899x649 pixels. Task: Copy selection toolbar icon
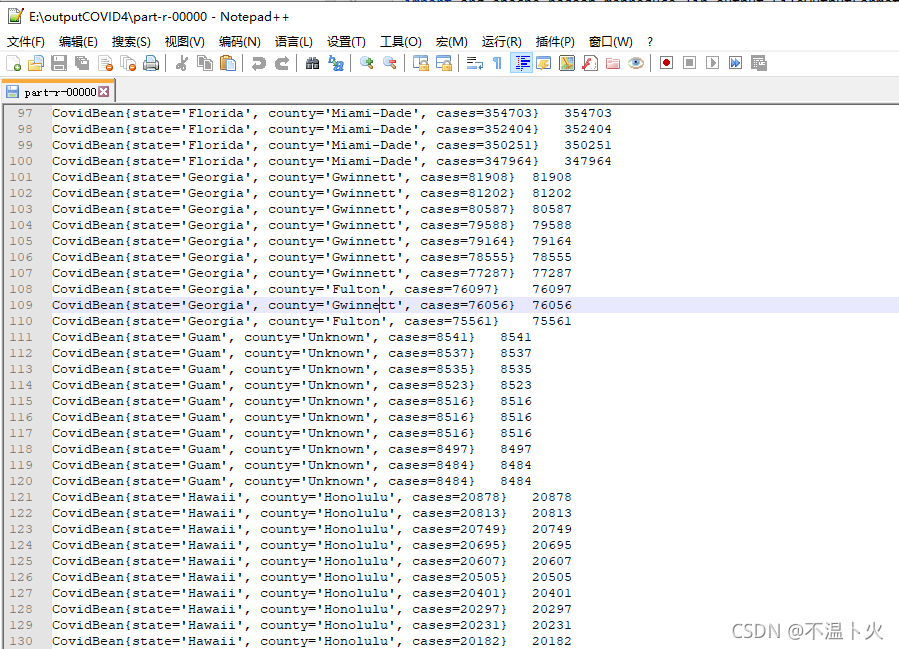coord(205,63)
